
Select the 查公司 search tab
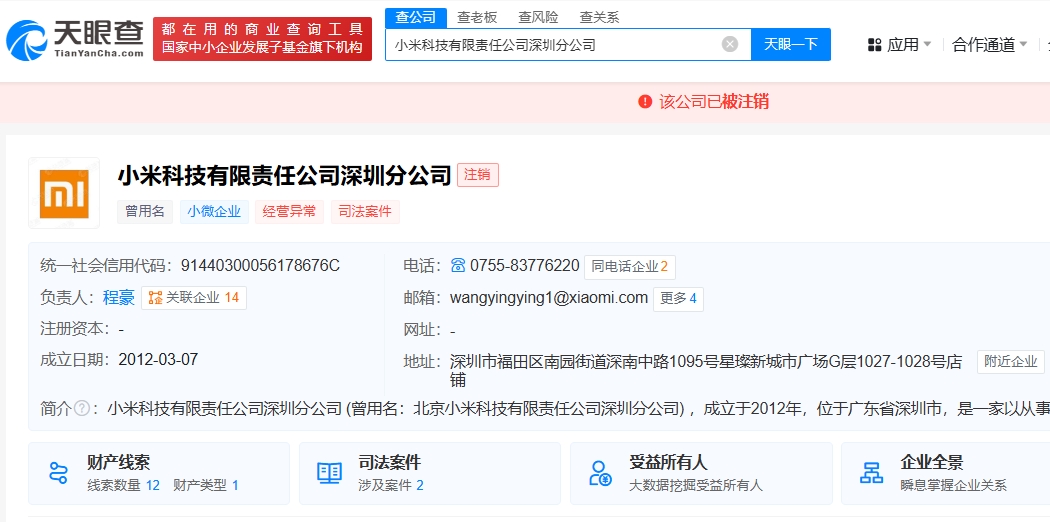[415, 17]
